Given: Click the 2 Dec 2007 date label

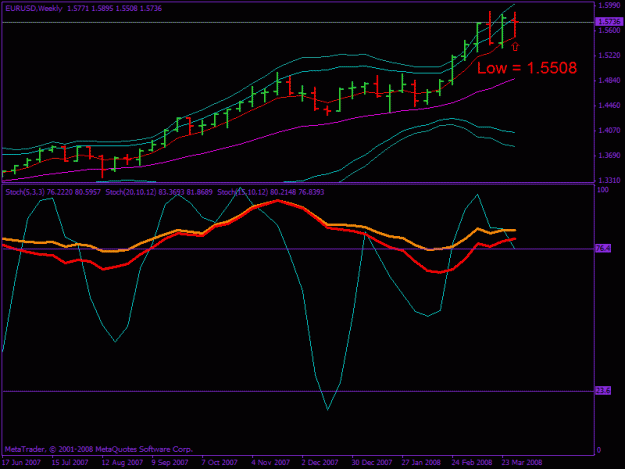Looking at the screenshot, I should 320,463.
